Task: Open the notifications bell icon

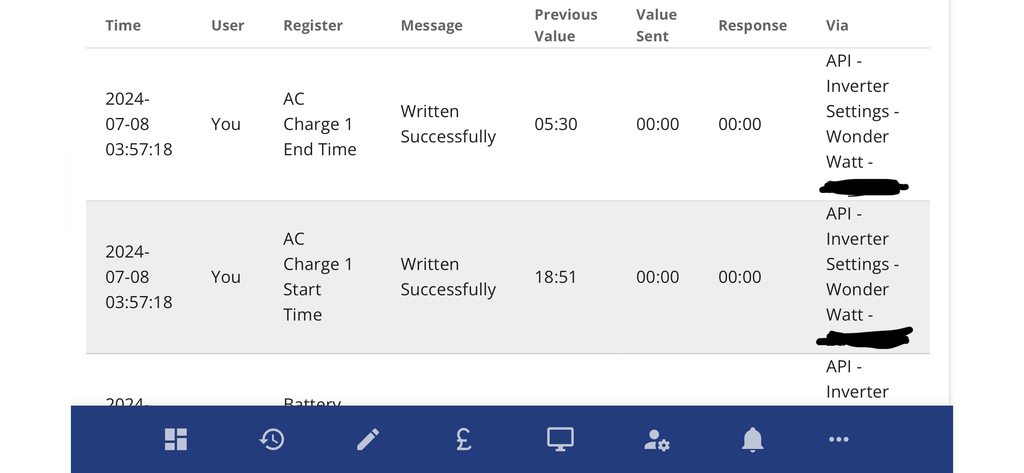Action: [x=752, y=439]
